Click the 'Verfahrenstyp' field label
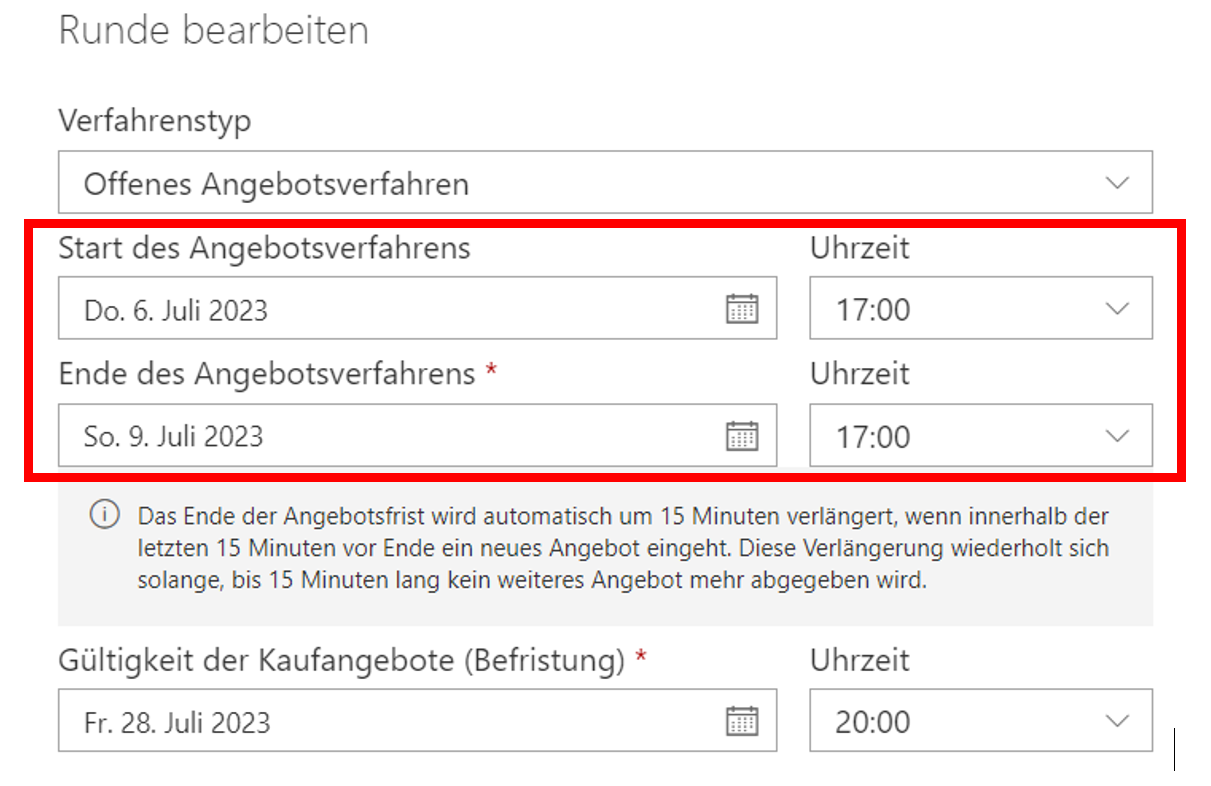1211x786 pixels. [x=155, y=121]
